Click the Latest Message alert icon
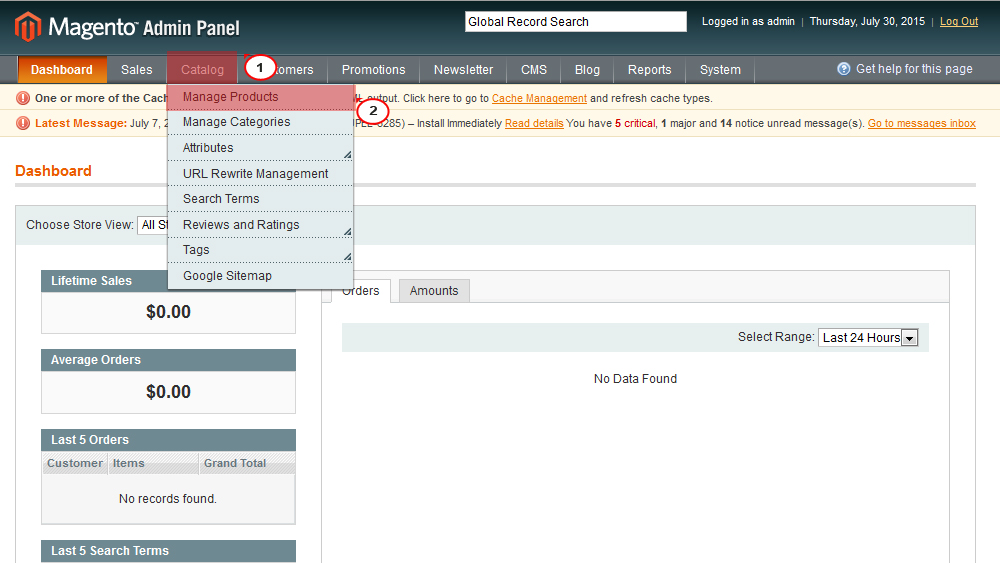The width and height of the screenshot is (1000, 563). point(23,123)
